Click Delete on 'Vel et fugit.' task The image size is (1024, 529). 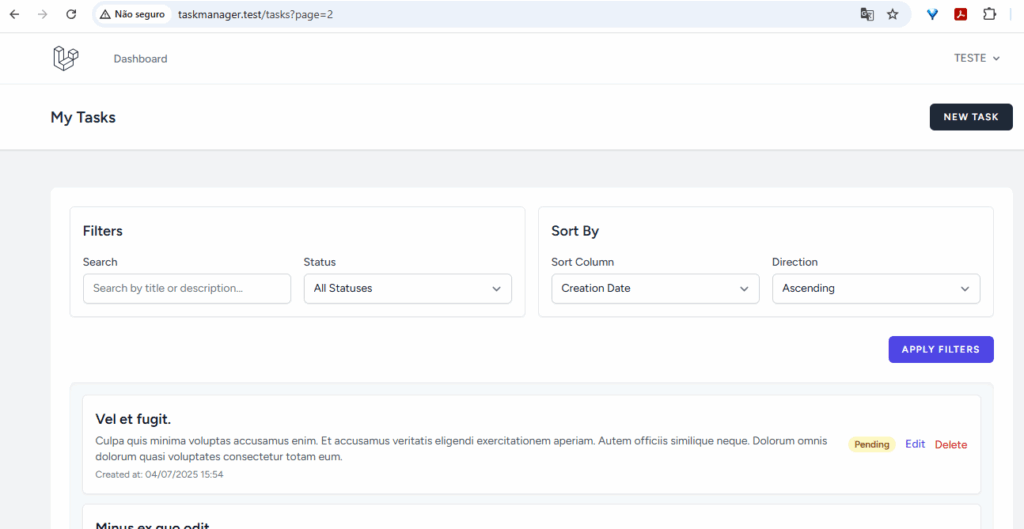point(951,445)
